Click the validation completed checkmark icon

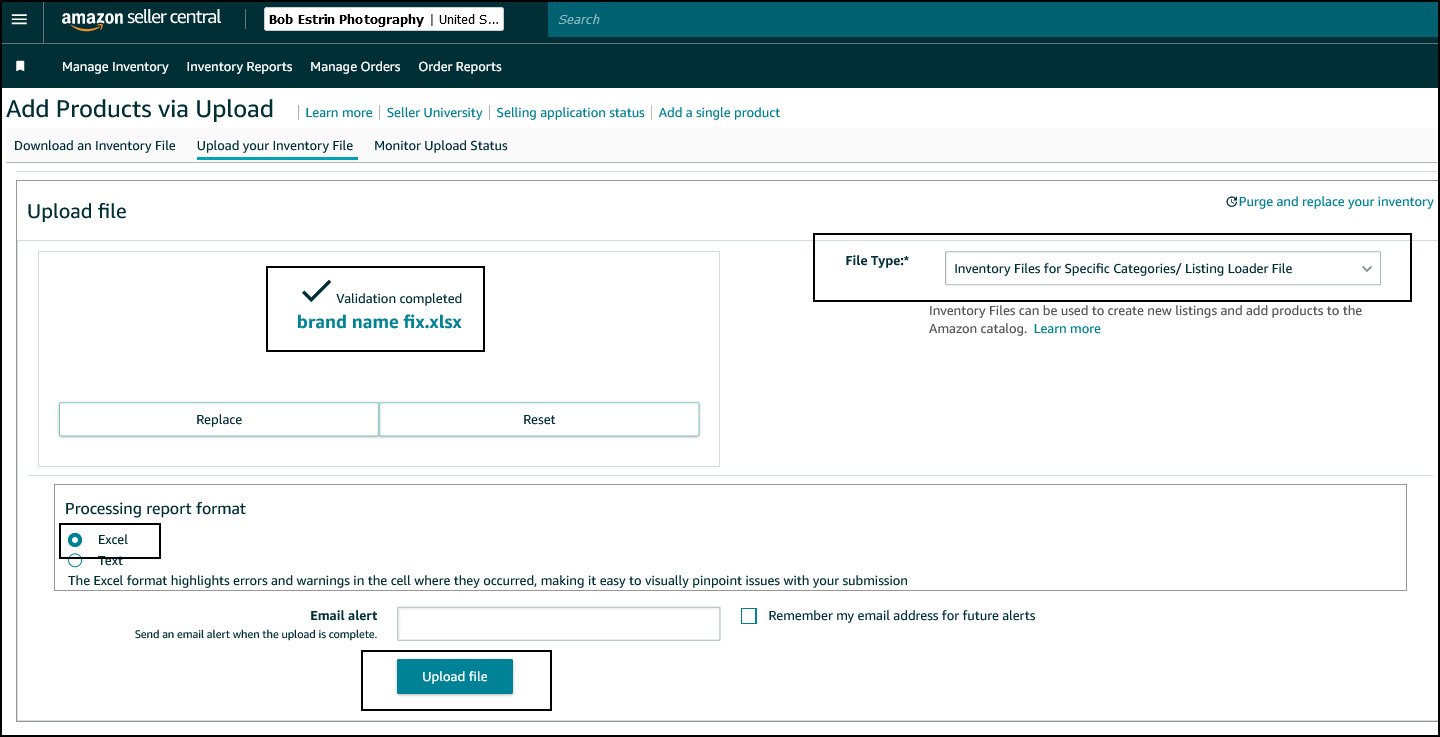pos(316,292)
